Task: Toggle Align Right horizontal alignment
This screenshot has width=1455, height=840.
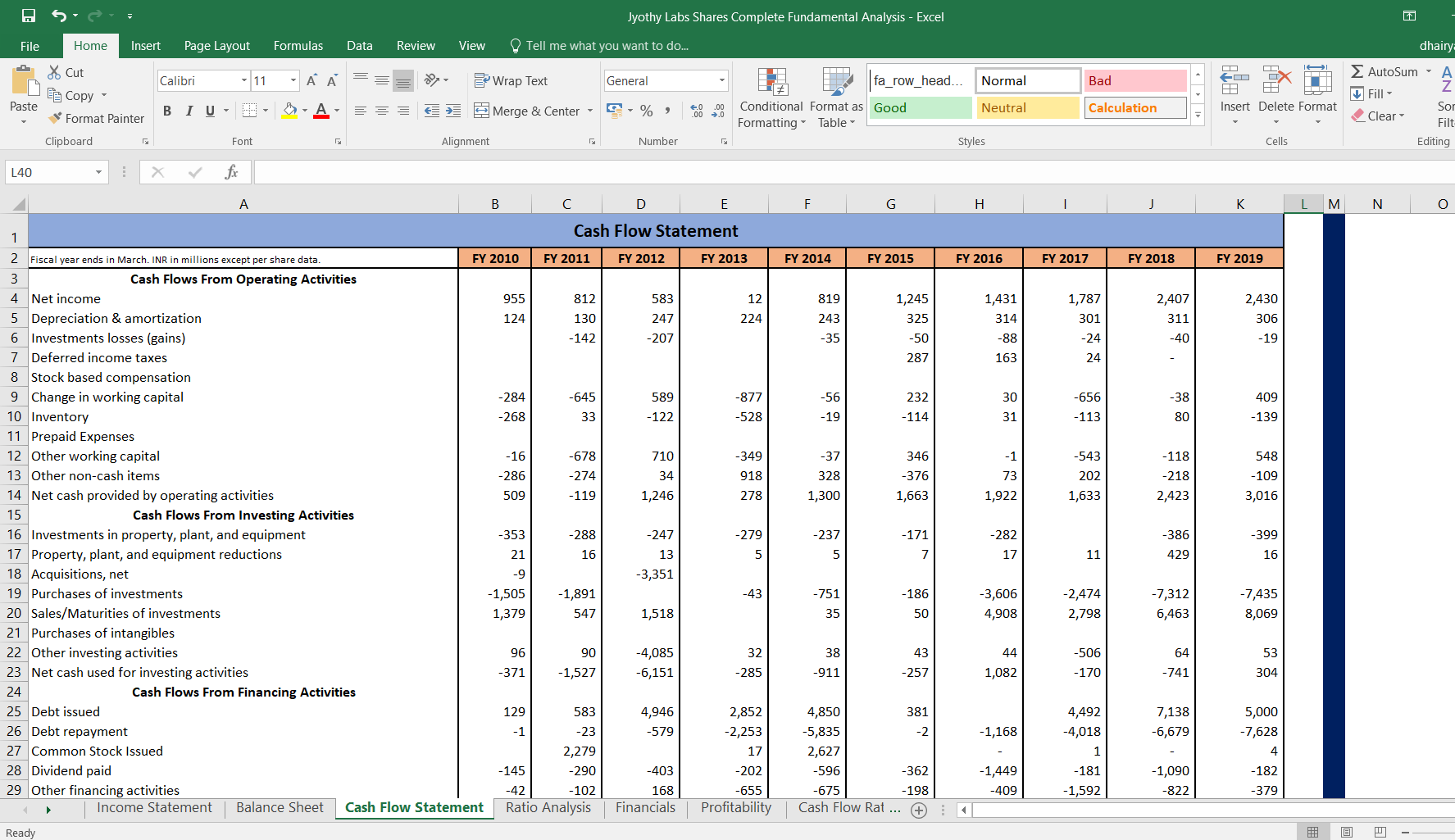Action: (x=403, y=111)
